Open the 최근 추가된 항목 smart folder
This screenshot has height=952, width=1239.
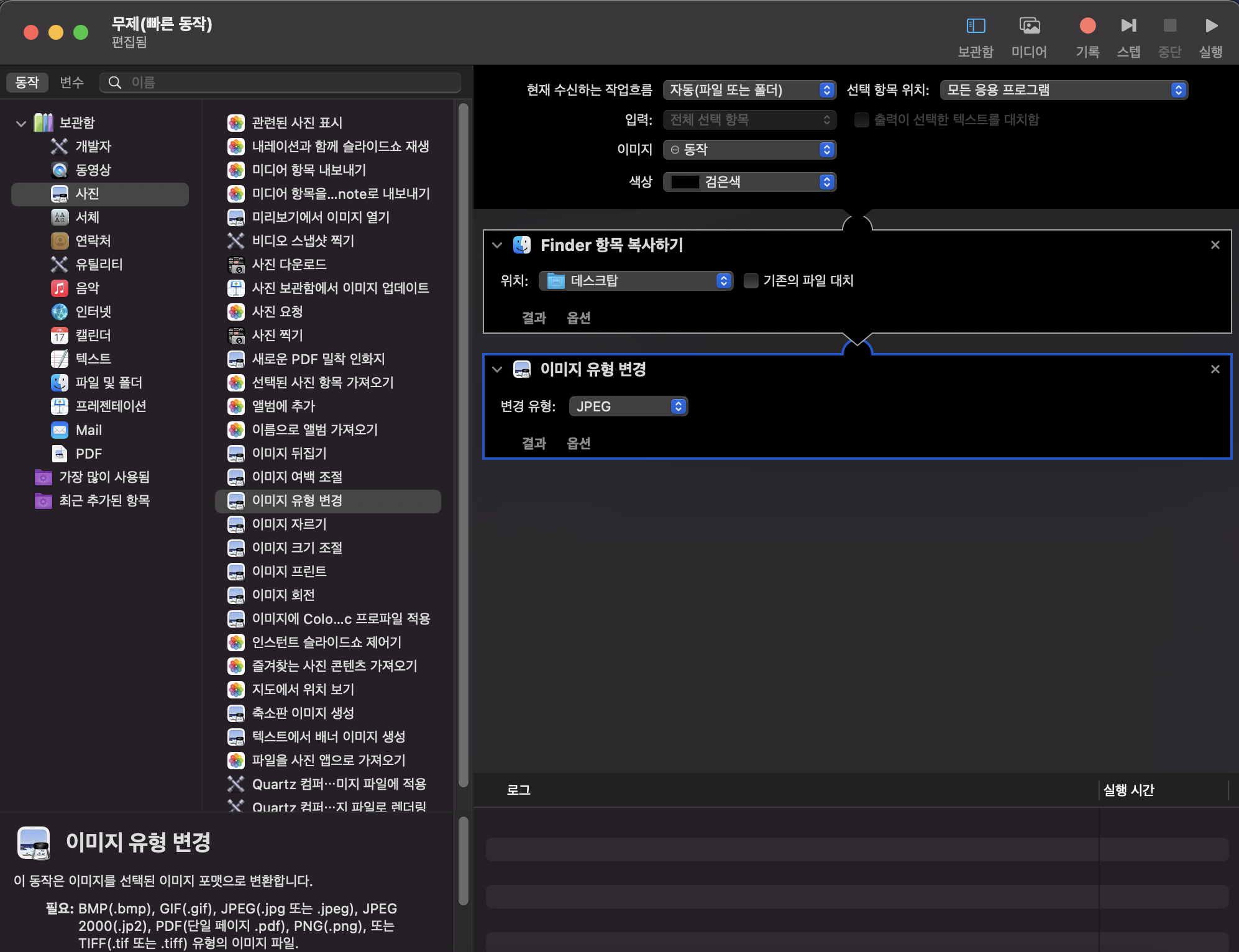pyautogui.click(x=100, y=501)
